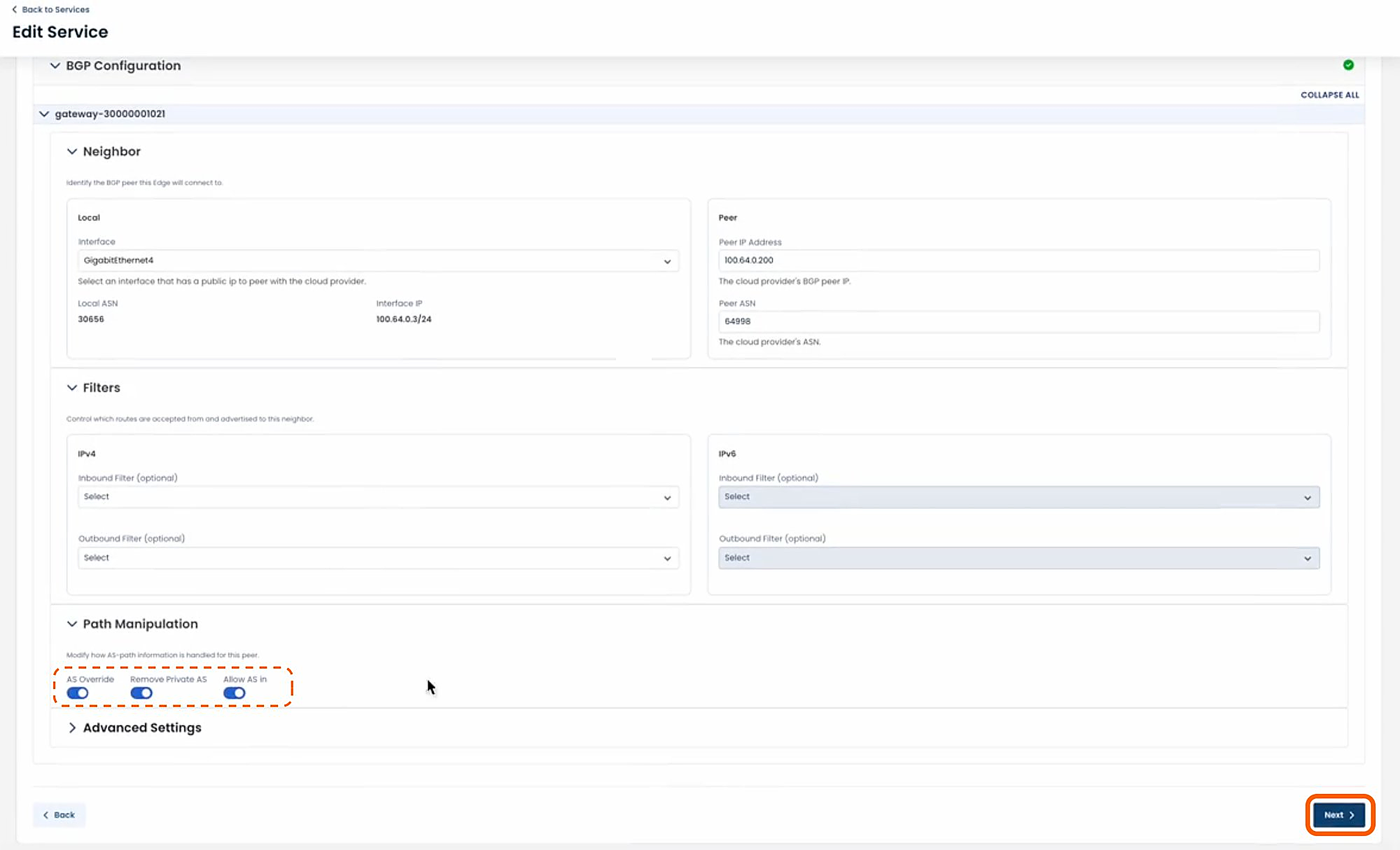Collapse the Filters section

coord(72,388)
